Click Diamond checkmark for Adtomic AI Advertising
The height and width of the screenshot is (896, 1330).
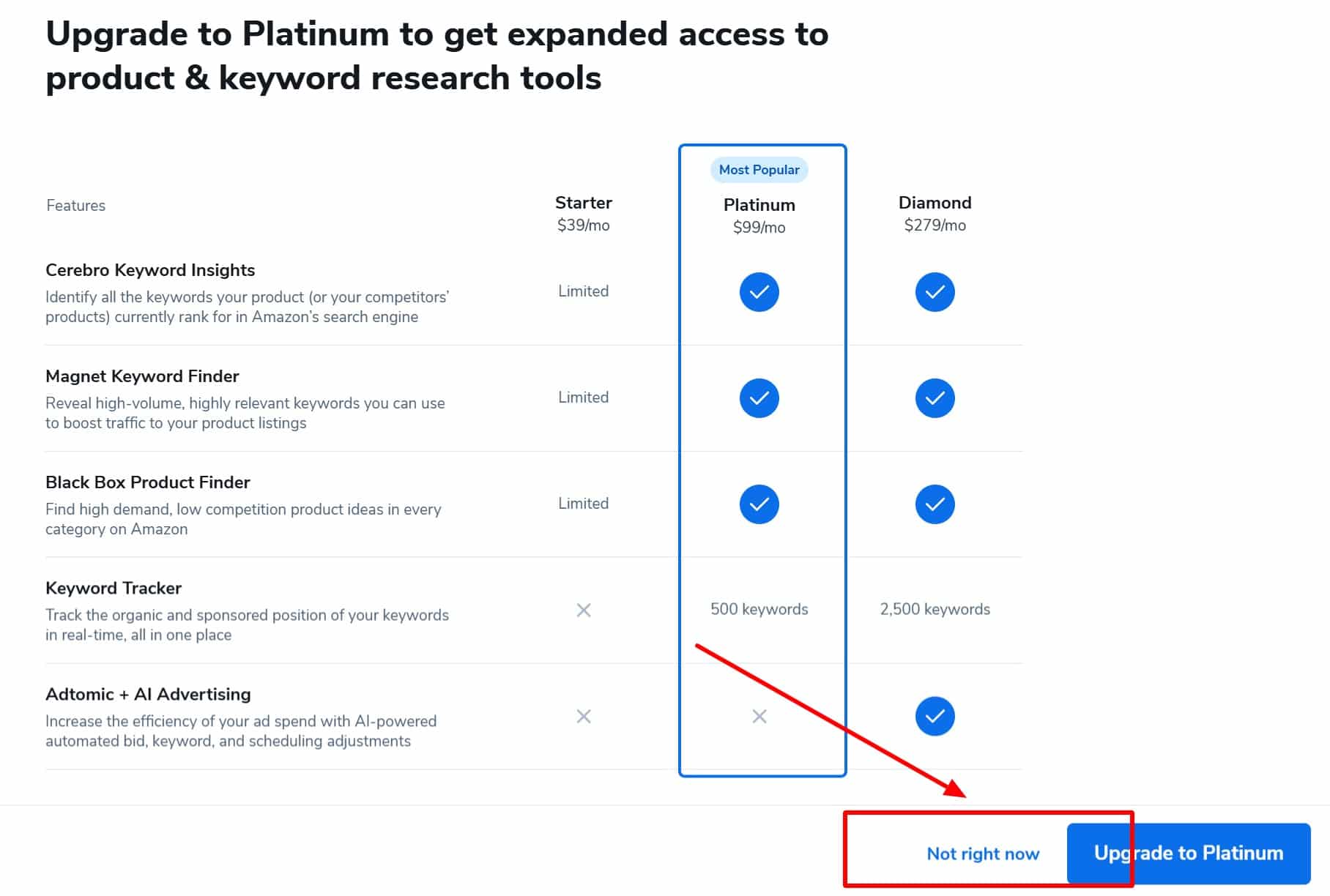935,716
